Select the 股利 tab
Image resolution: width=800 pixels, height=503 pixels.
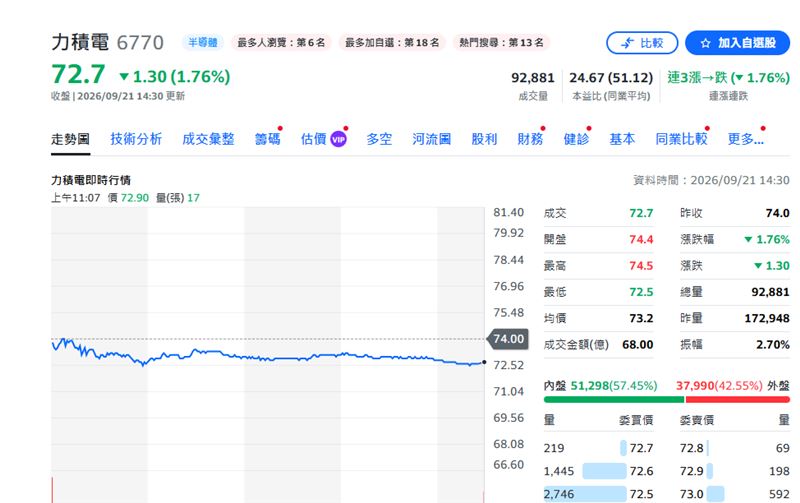(x=484, y=139)
